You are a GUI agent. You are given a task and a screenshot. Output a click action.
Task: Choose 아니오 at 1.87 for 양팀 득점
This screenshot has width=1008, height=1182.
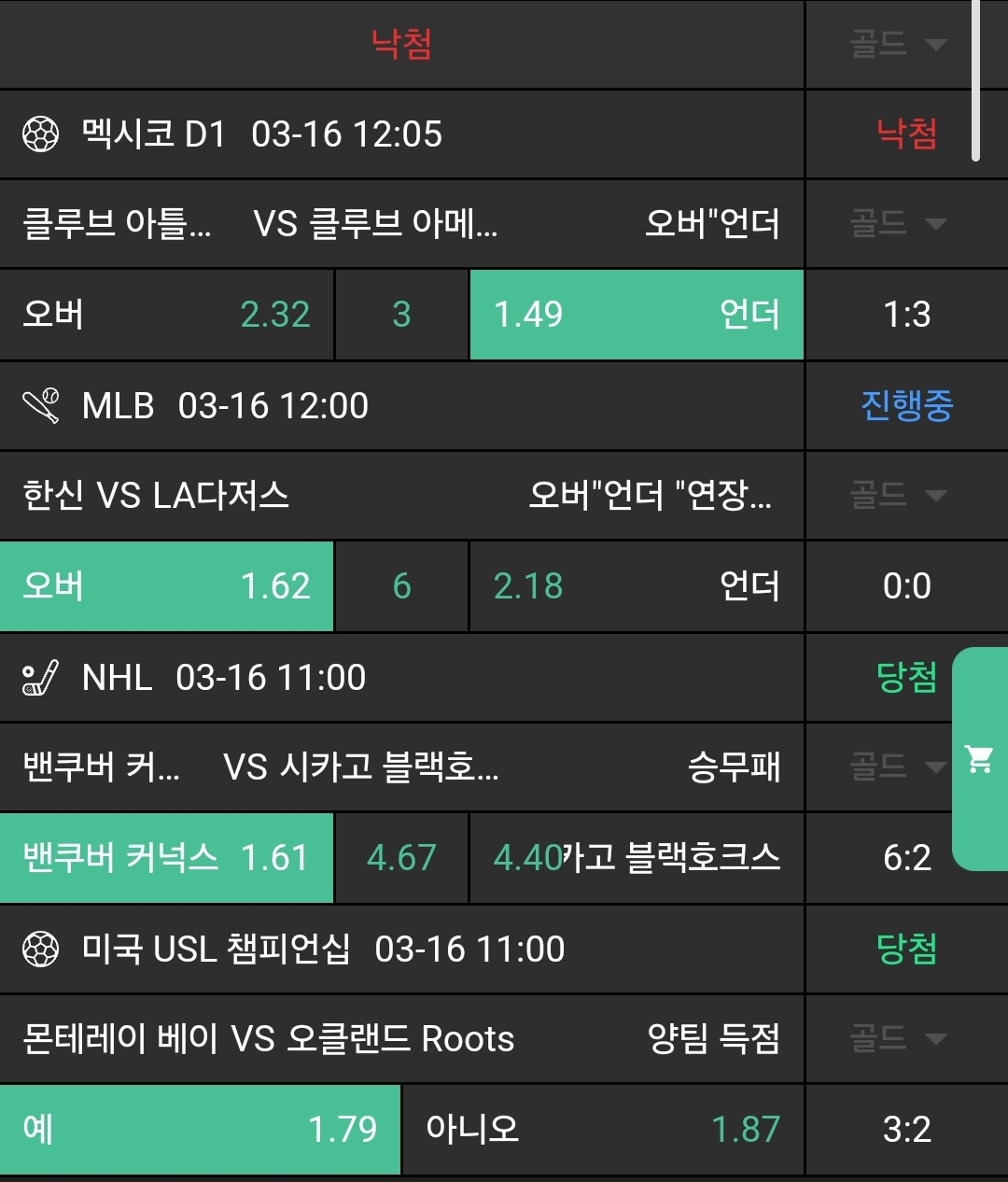(x=603, y=1130)
